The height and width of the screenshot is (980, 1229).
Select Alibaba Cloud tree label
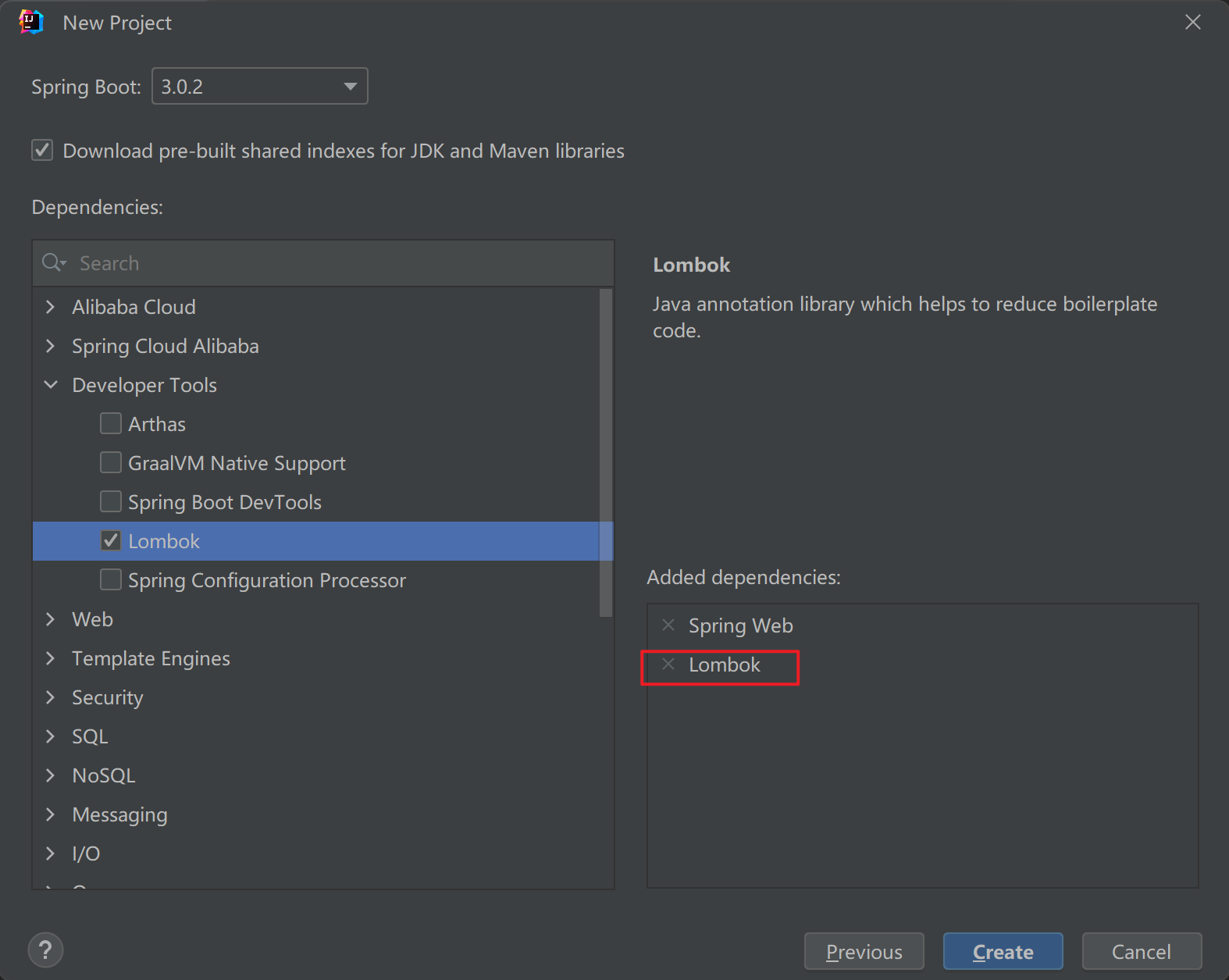coord(134,307)
